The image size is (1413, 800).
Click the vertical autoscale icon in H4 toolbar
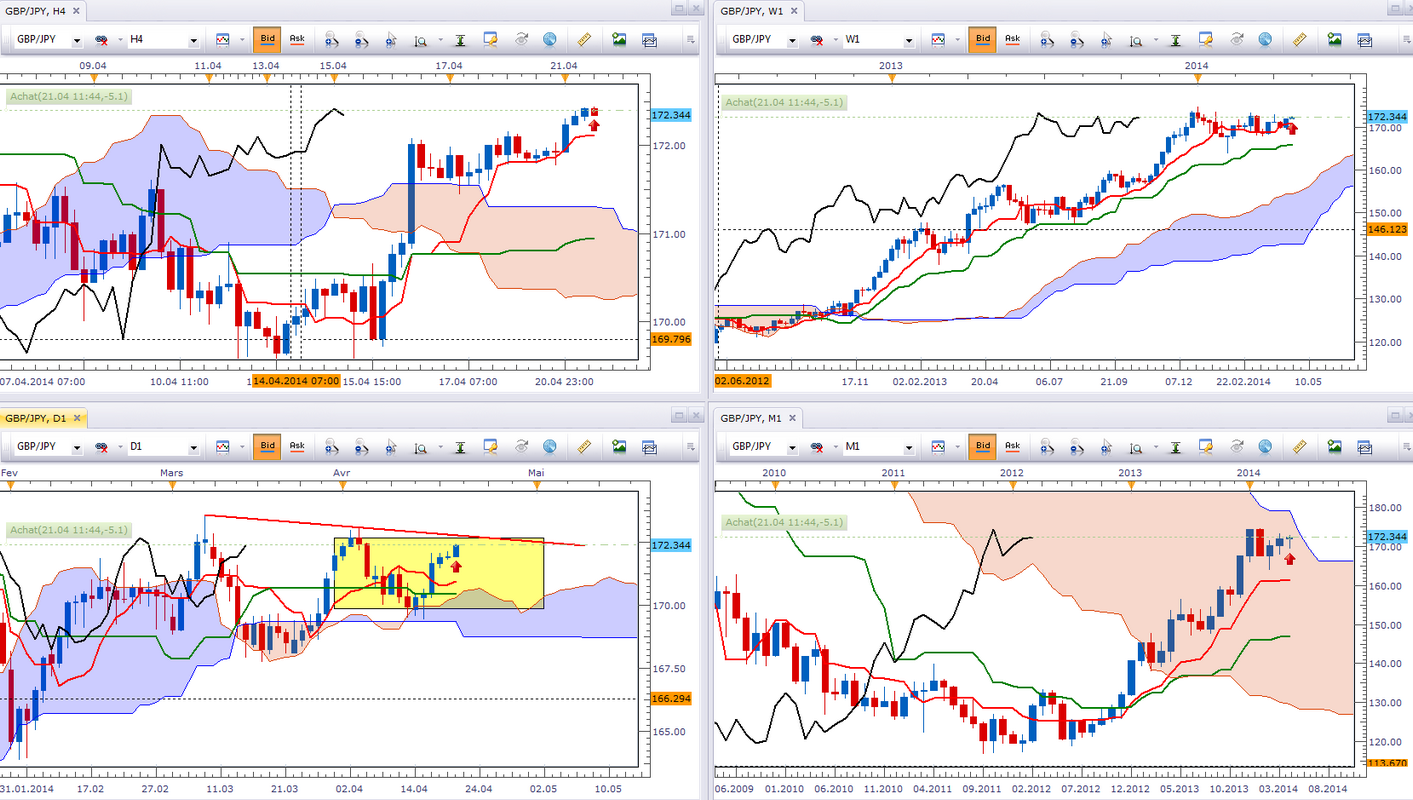460,40
